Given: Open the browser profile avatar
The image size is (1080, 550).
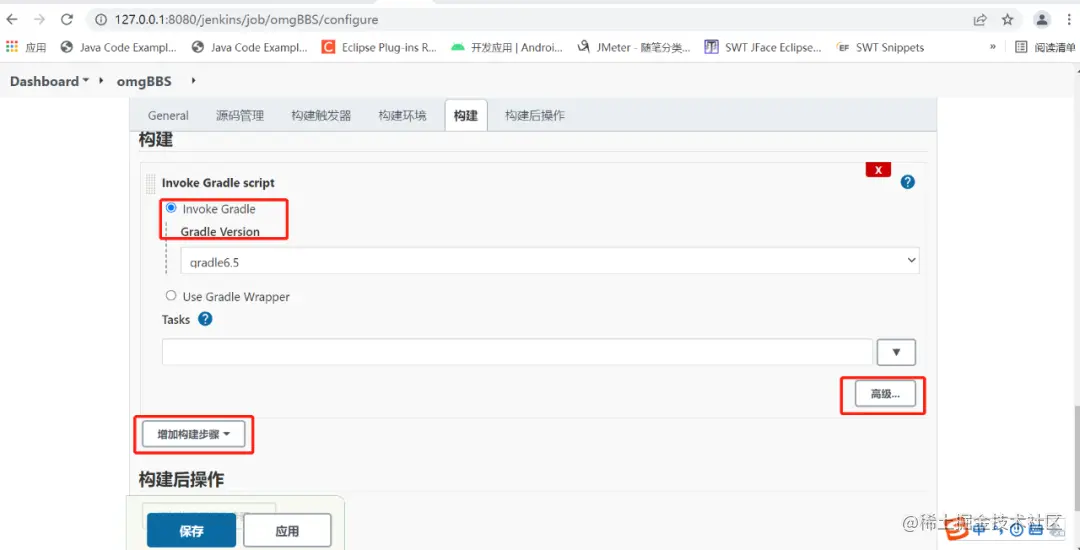Looking at the screenshot, I should pyautogui.click(x=1043, y=20).
